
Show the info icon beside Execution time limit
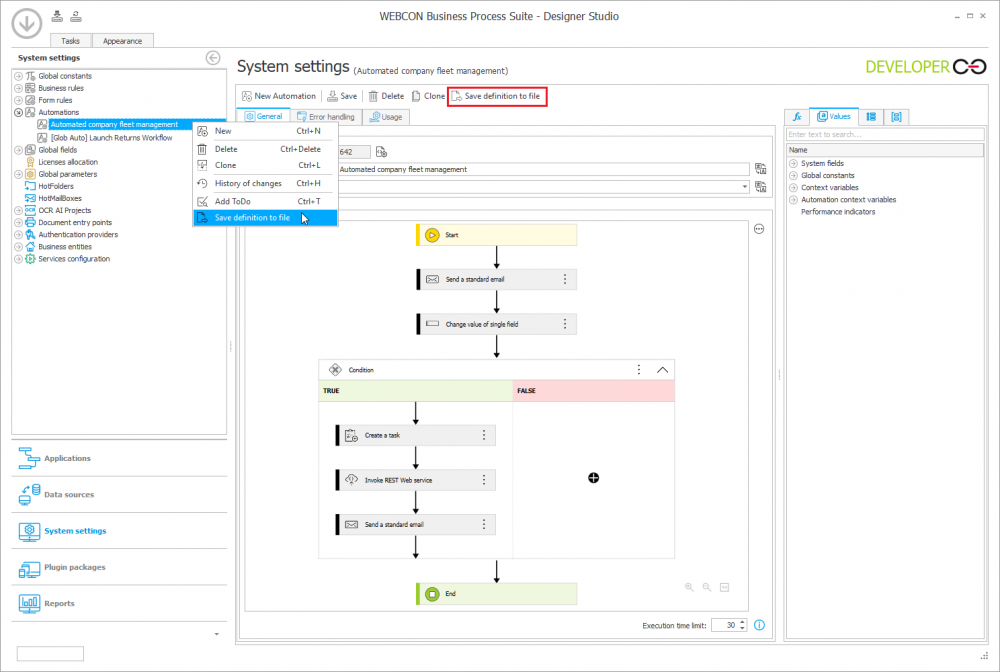[x=759, y=625]
